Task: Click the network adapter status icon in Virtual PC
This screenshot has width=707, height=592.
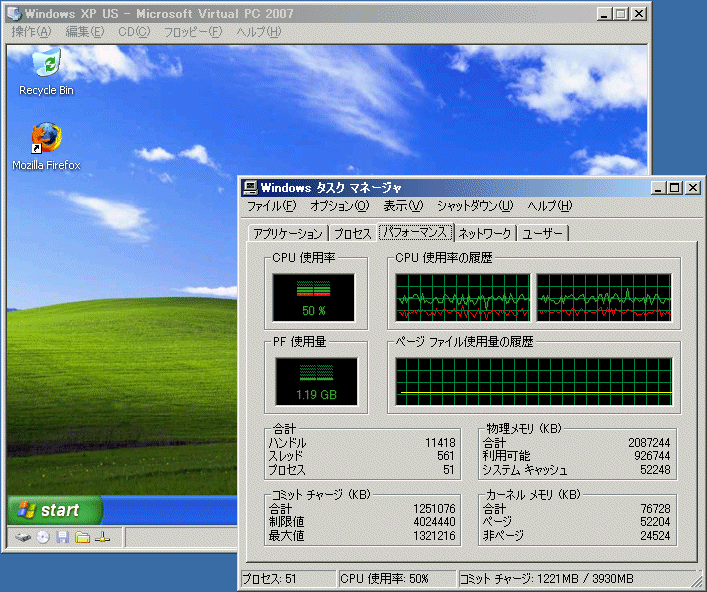Action: (x=102, y=537)
